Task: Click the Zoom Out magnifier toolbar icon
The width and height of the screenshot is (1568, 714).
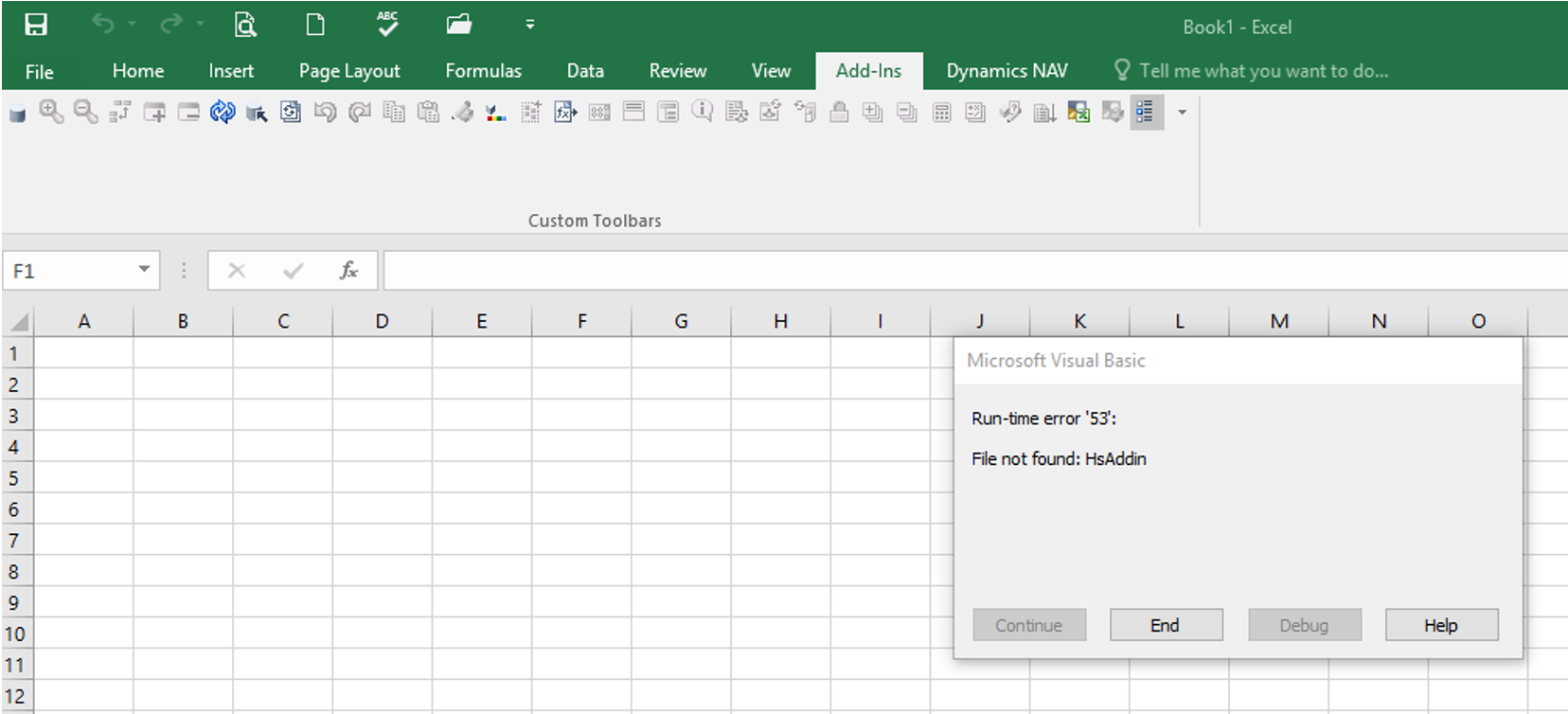Action: pos(85,113)
